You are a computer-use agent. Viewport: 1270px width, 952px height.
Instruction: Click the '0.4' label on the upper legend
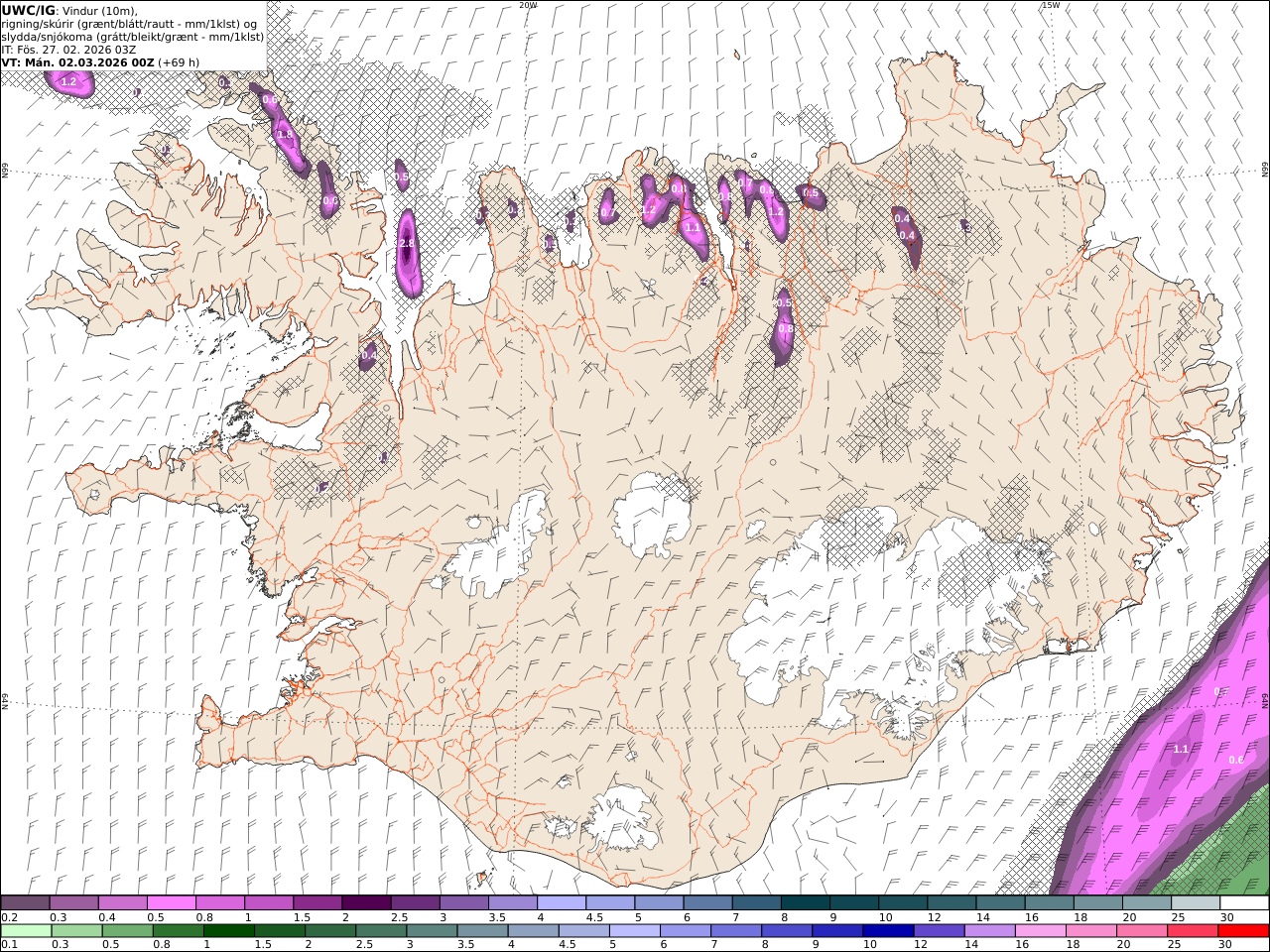tap(107, 917)
